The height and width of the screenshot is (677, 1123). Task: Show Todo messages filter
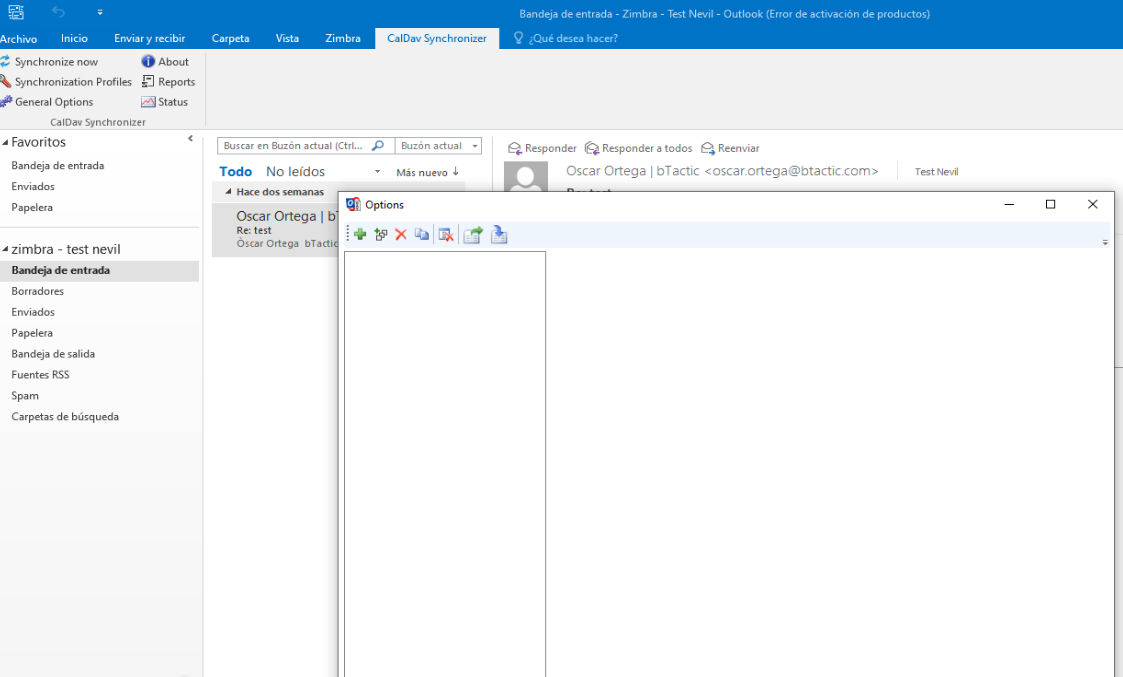point(236,171)
